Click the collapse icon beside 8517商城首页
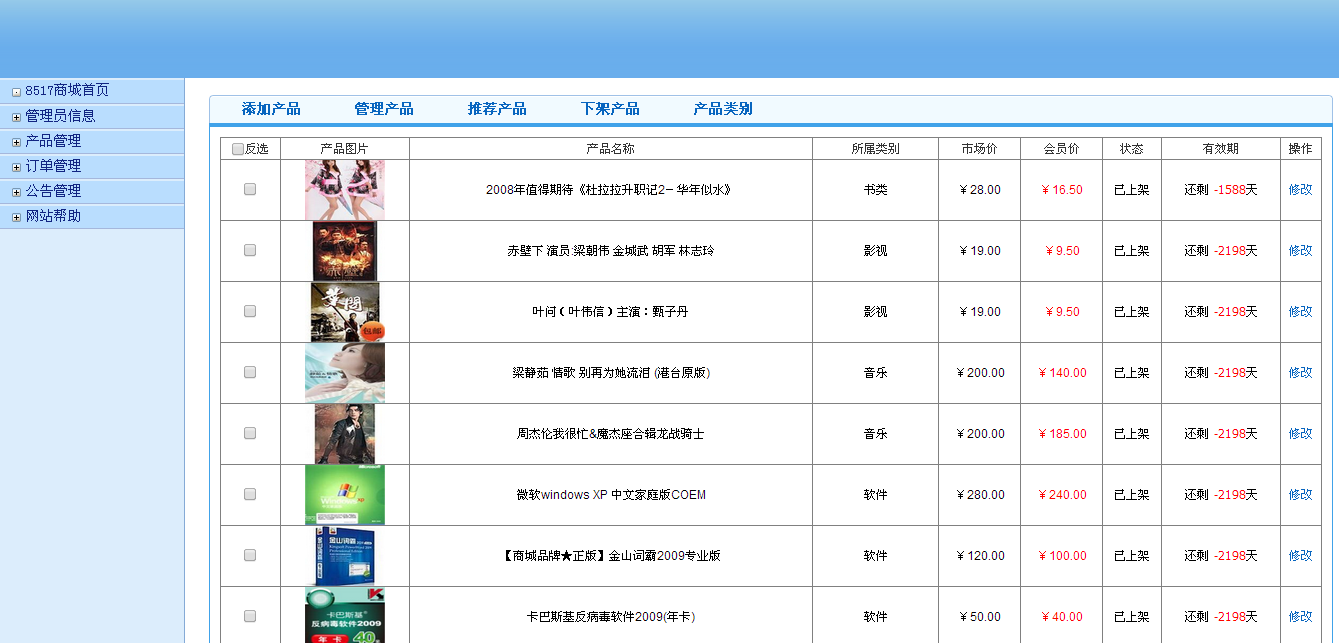The image size is (1339, 643). point(16,92)
